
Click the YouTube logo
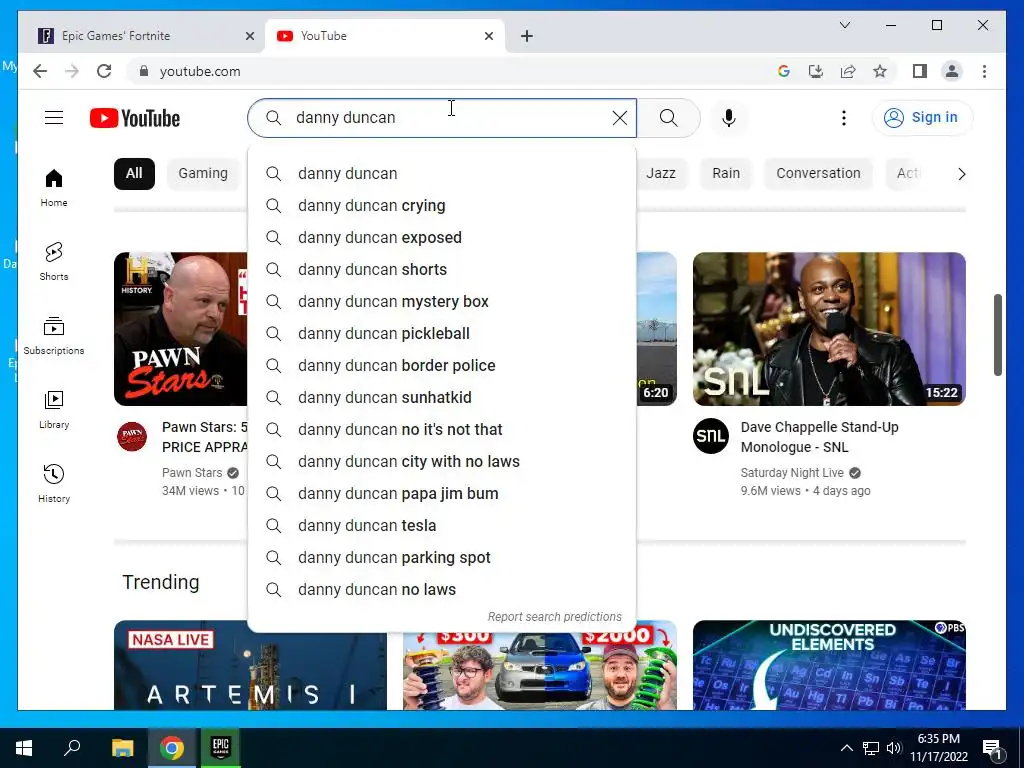coord(135,118)
